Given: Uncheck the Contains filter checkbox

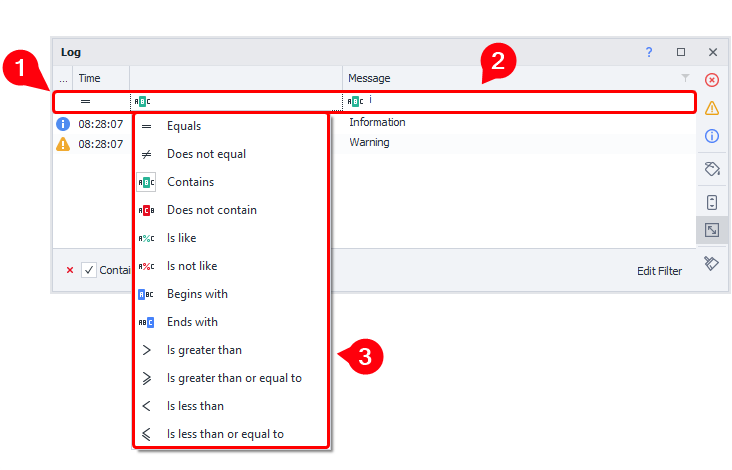Looking at the screenshot, I should point(89,270).
